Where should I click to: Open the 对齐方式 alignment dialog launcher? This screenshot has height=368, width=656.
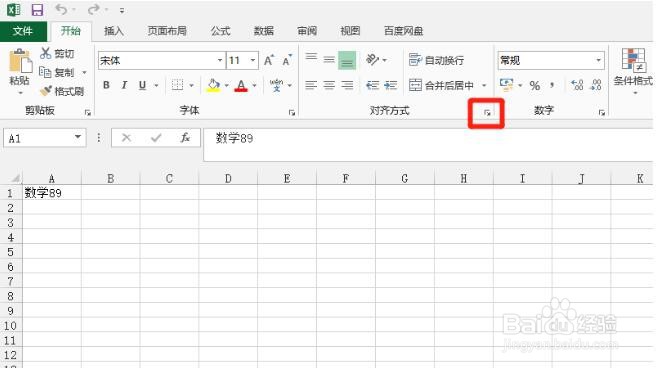tap(487, 113)
